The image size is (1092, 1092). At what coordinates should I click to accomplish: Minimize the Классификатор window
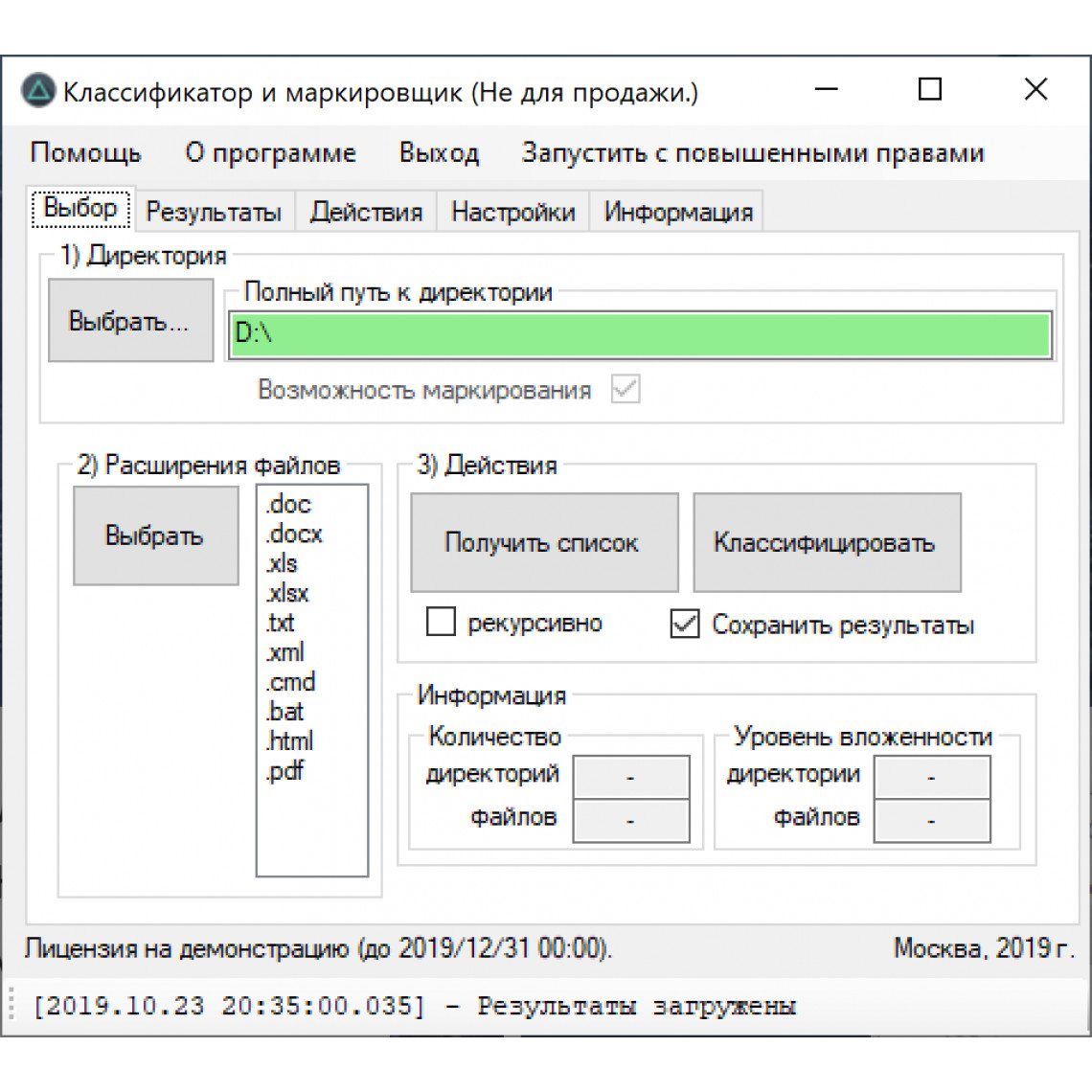click(827, 89)
